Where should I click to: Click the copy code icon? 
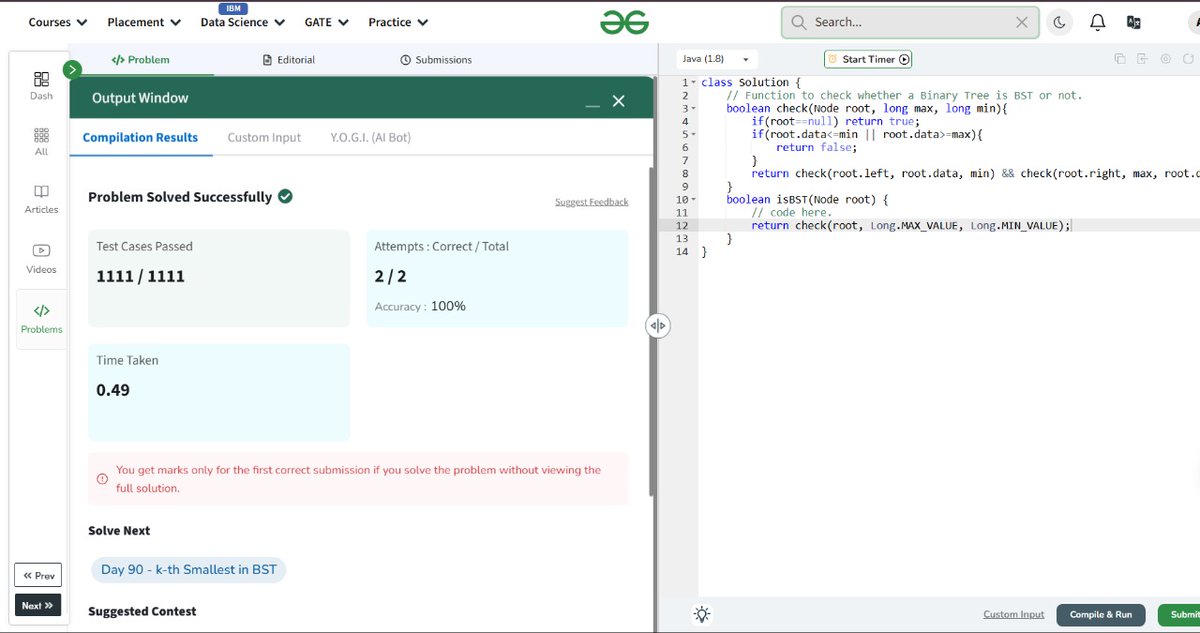click(1120, 59)
